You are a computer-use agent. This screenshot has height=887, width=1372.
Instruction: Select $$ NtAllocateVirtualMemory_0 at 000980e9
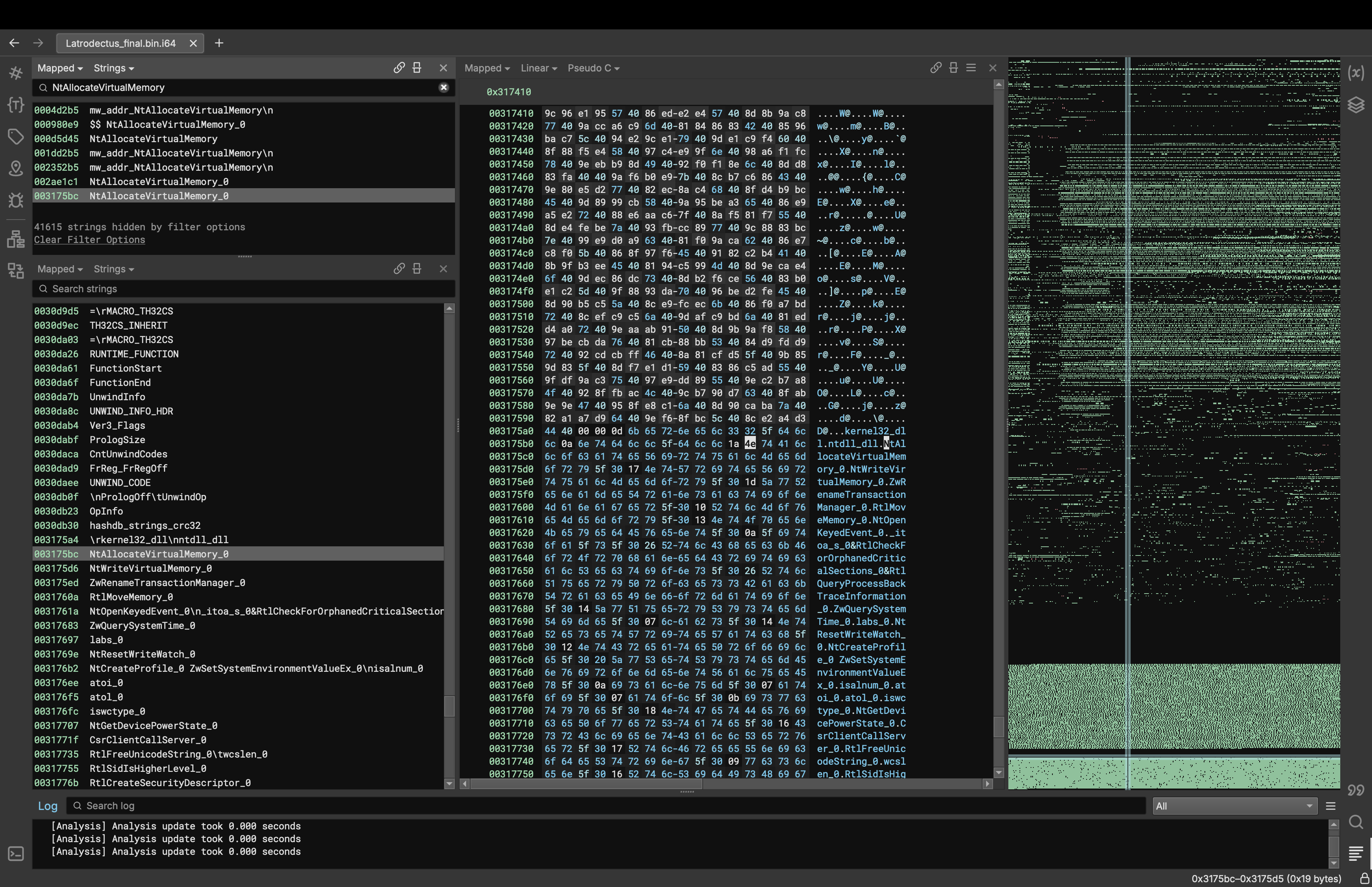(x=243, y=124)
